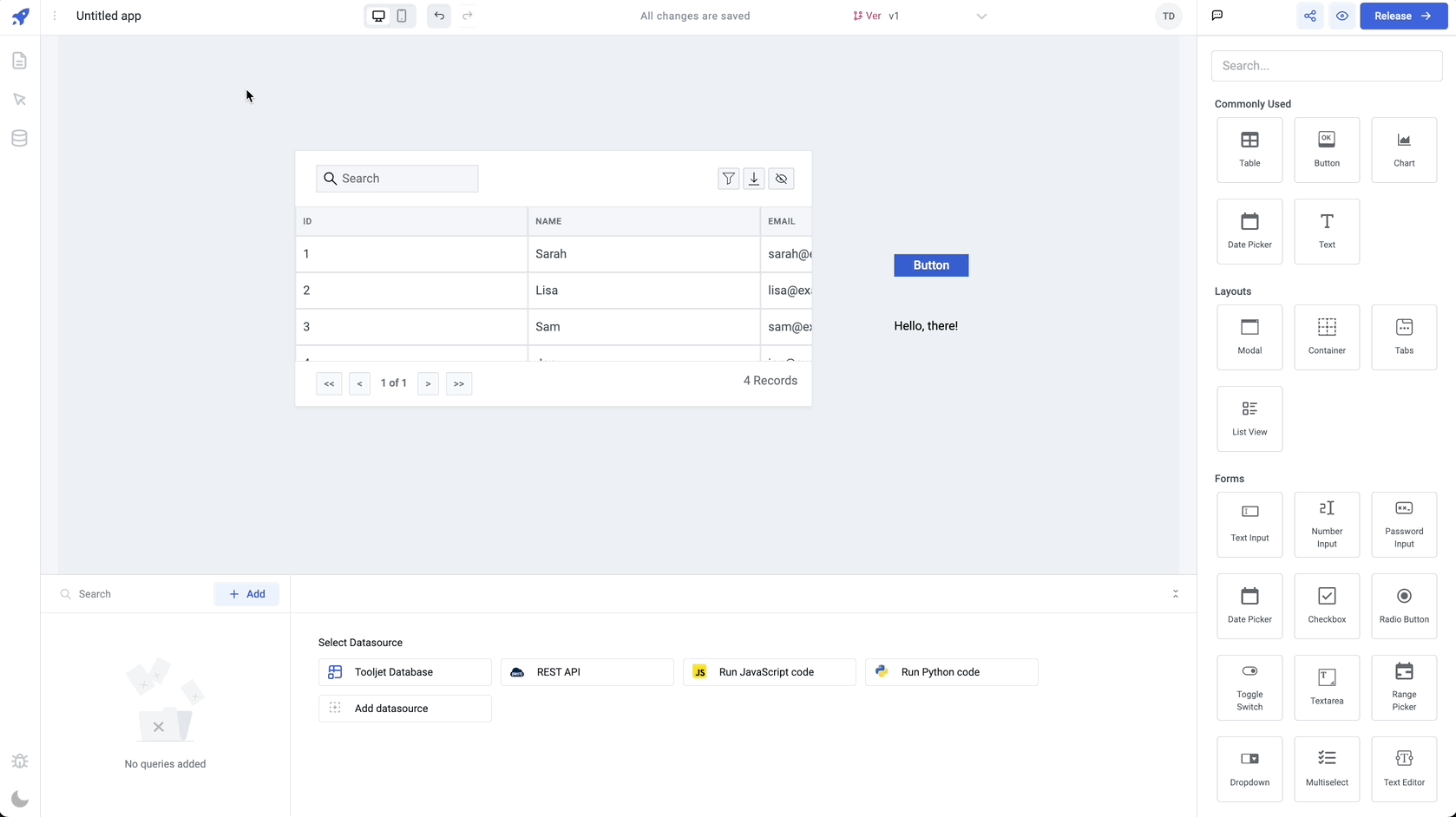This screenshot has width=1456, height=817.
Task: Click the share app icon
Action: pos(1309,16)
